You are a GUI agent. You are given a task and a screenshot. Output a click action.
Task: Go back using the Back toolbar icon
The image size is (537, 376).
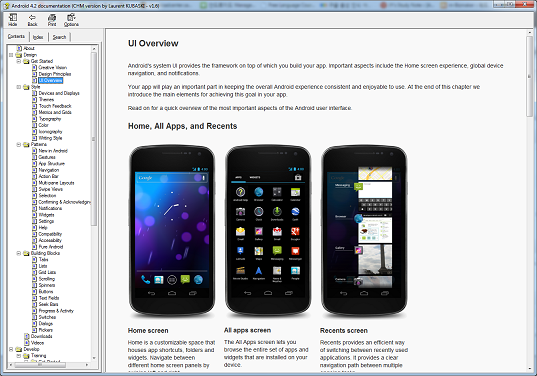(x=32, y=20)
